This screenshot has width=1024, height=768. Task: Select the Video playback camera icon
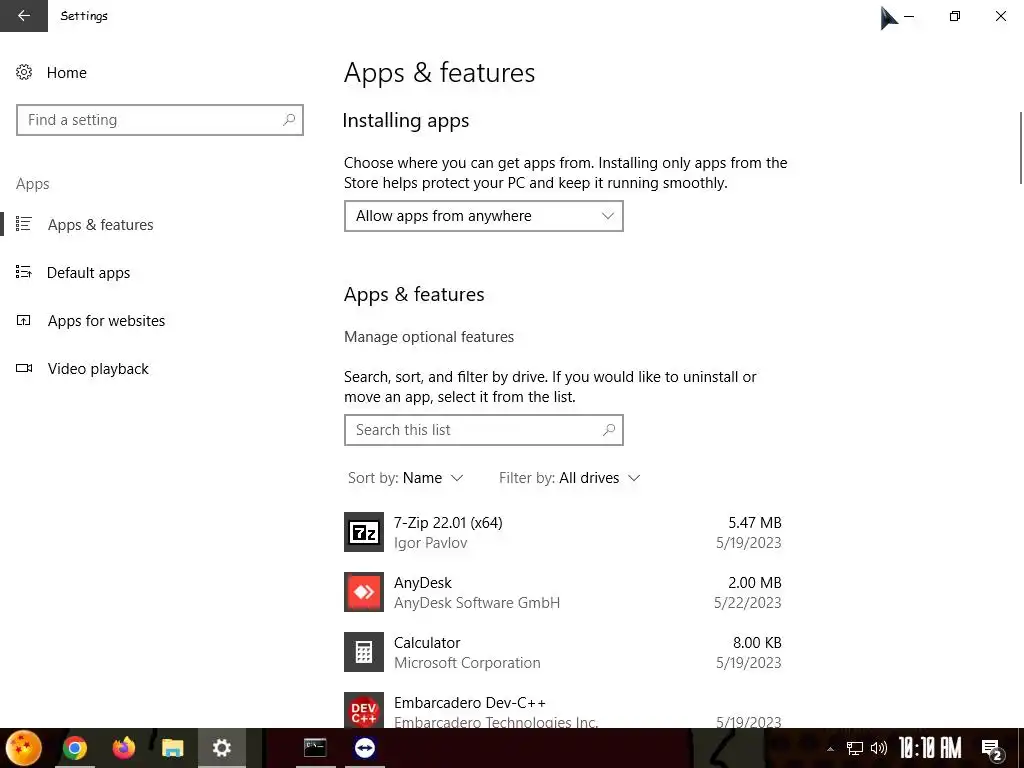click(24, 368)
